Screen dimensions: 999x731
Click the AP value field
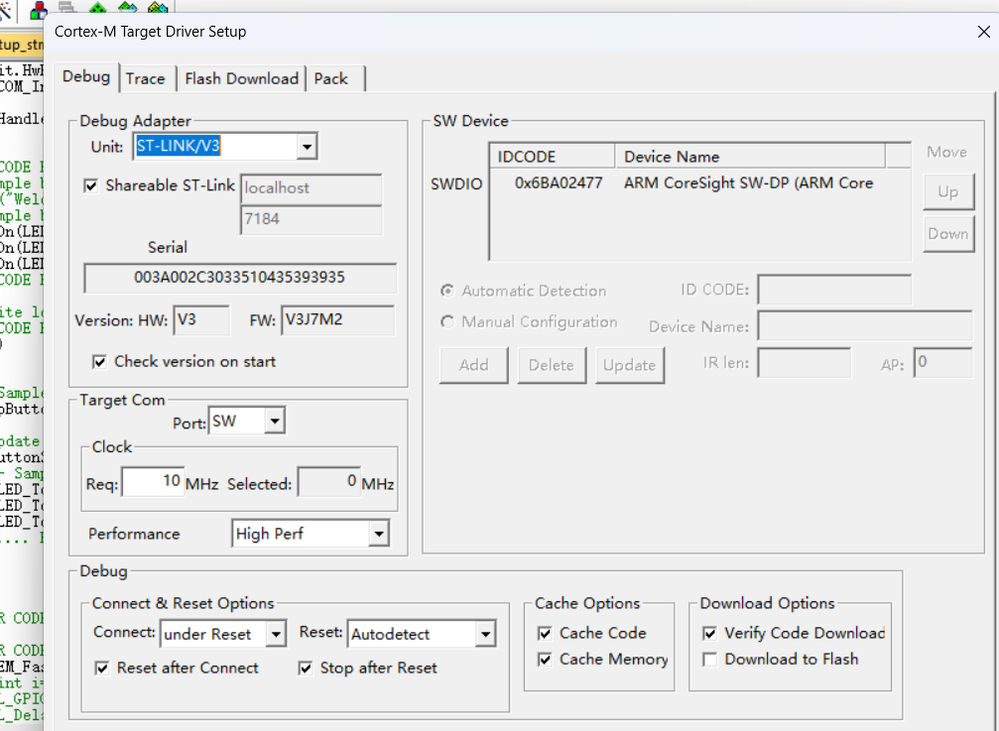(943, 363)
